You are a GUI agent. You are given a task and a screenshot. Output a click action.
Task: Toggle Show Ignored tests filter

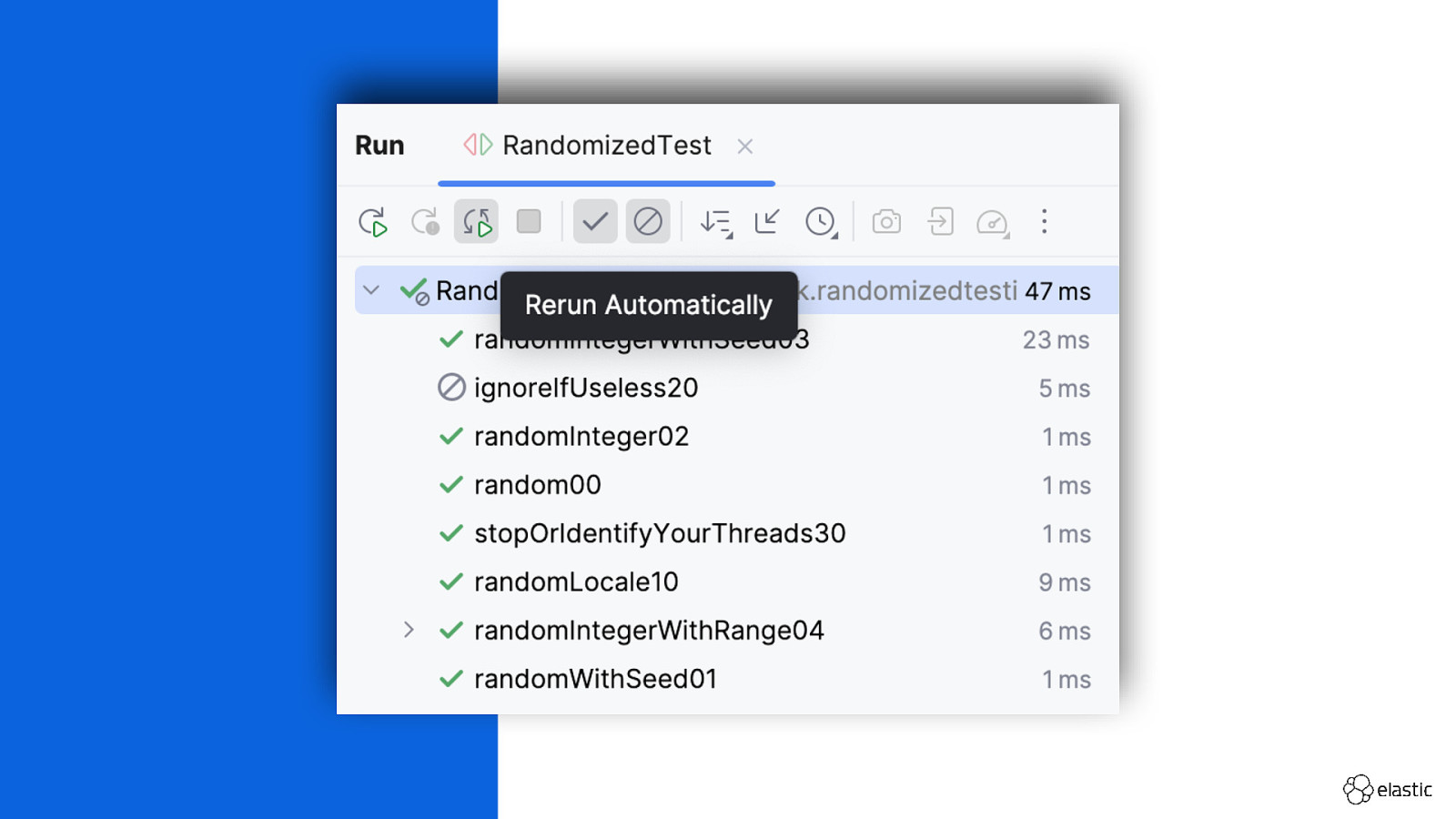pos(648,222)
